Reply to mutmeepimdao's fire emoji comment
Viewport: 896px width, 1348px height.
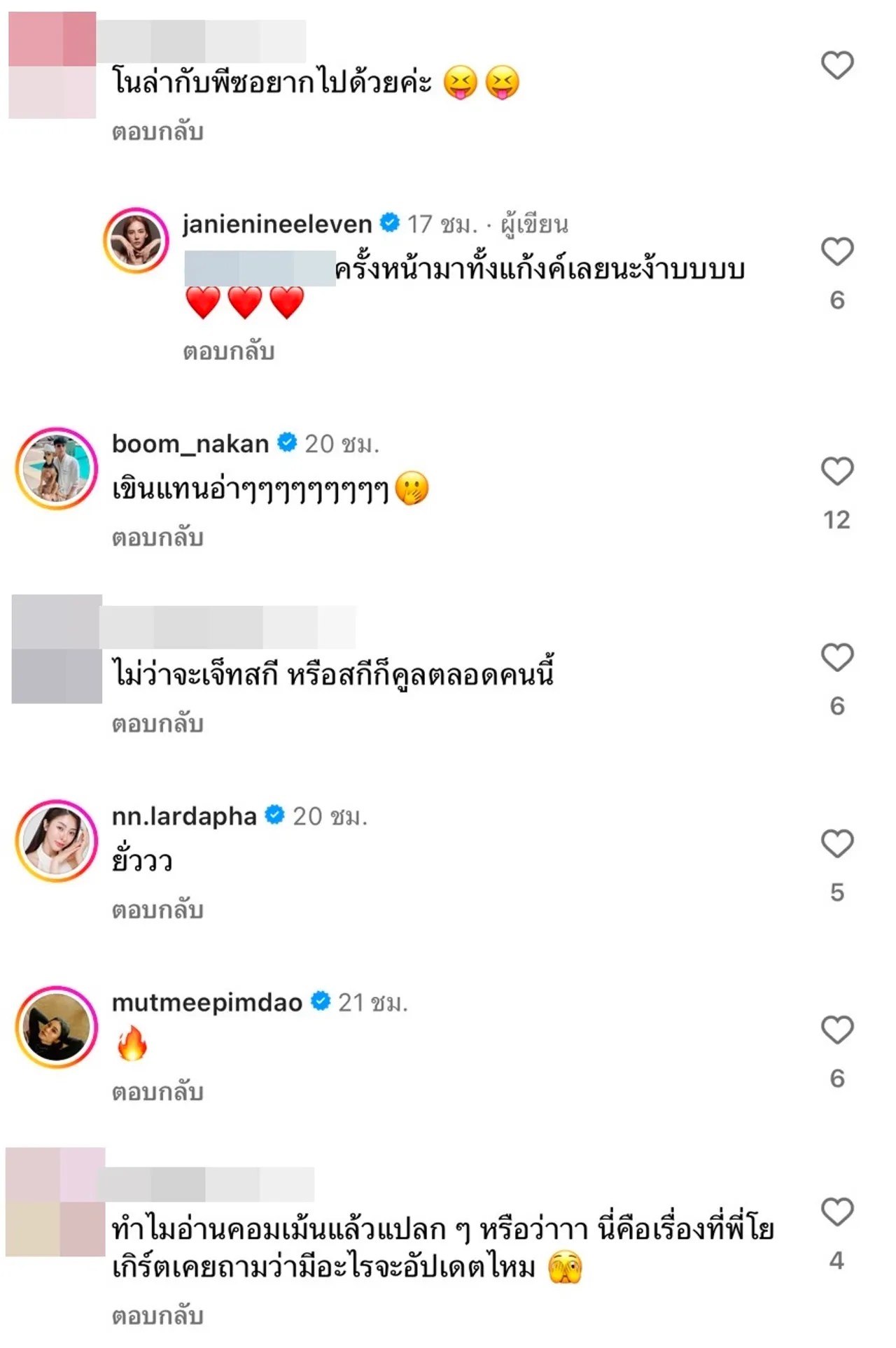(157, 1092)
